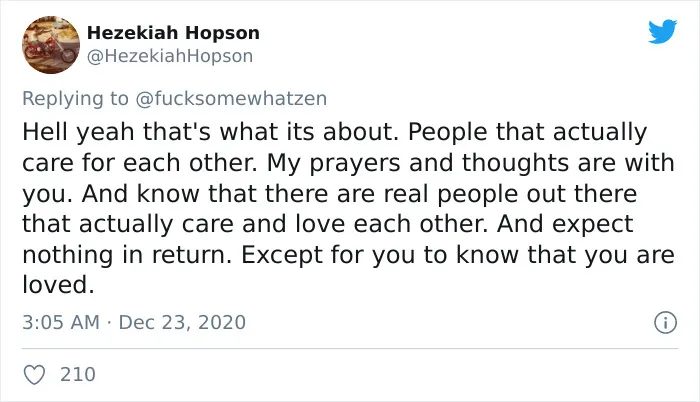Click the word "Except" in the tweet

[282, 255]
